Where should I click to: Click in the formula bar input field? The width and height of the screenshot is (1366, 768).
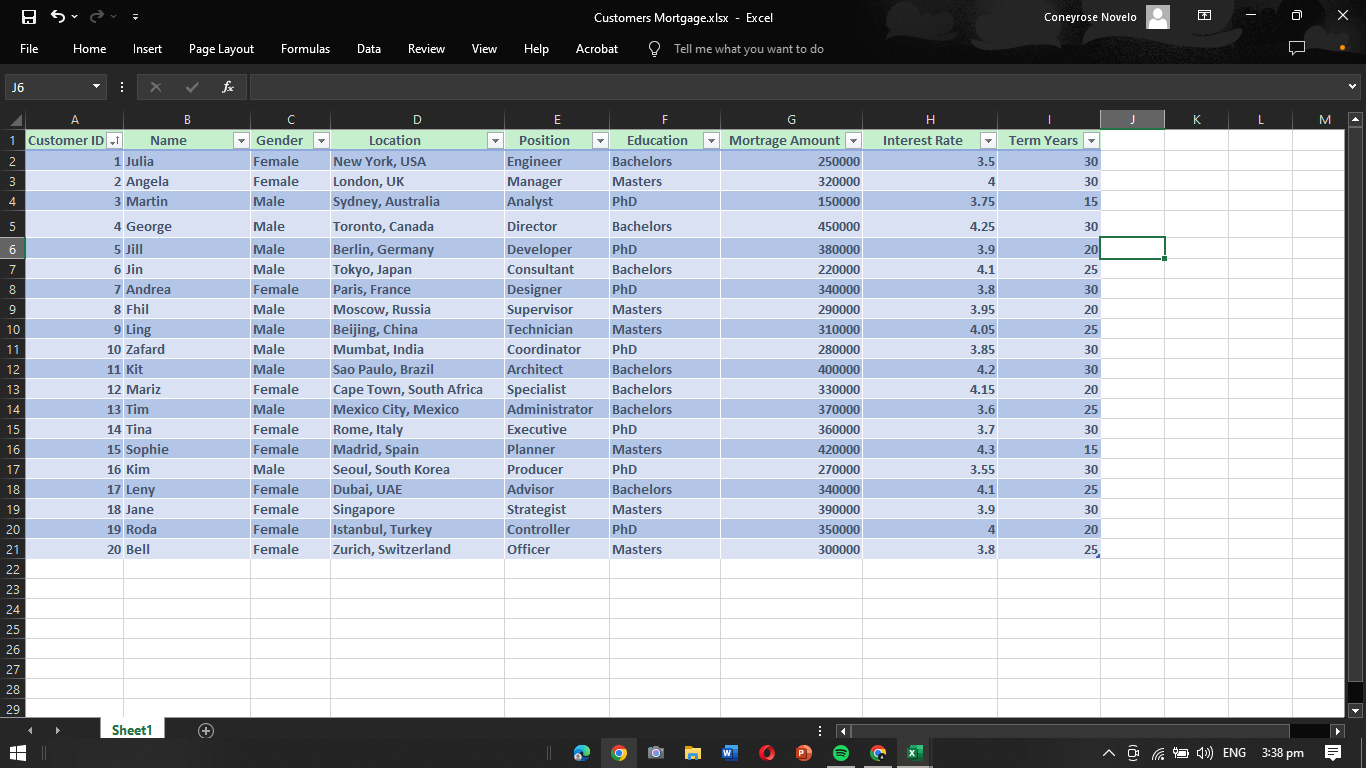(797, 87)
